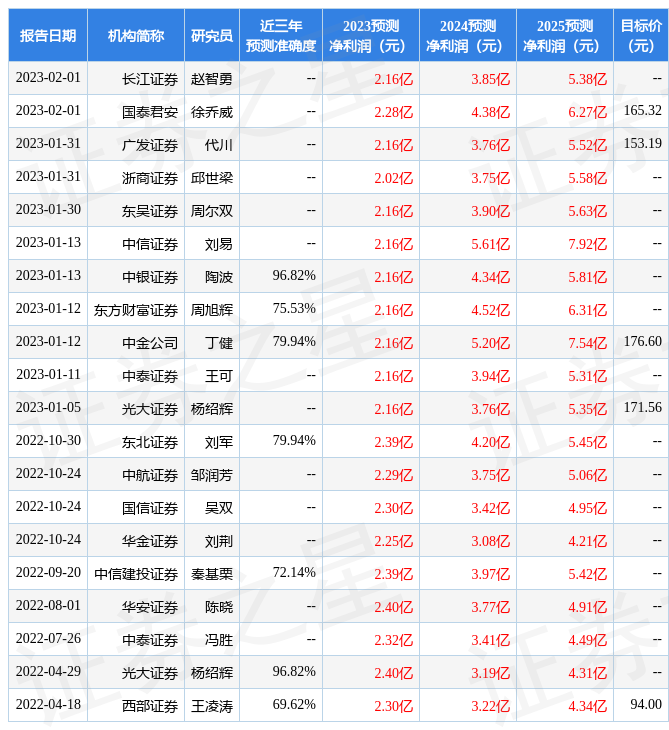669x730 pixels.
Task: Click the date 2023-01-30
Action: (48, 210)
